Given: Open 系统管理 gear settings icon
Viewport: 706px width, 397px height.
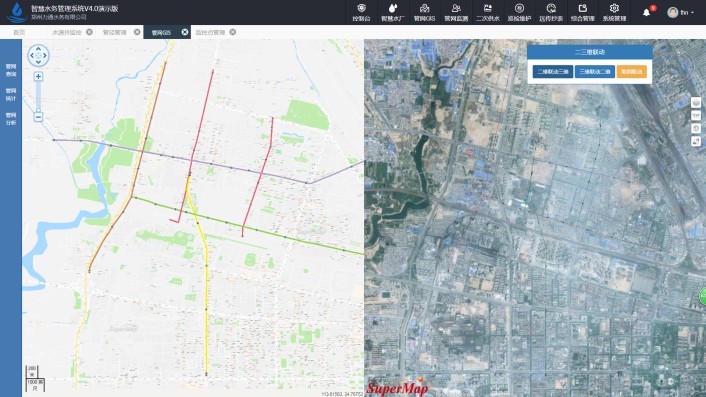Looking at the screenshot, I should (614, 12).
